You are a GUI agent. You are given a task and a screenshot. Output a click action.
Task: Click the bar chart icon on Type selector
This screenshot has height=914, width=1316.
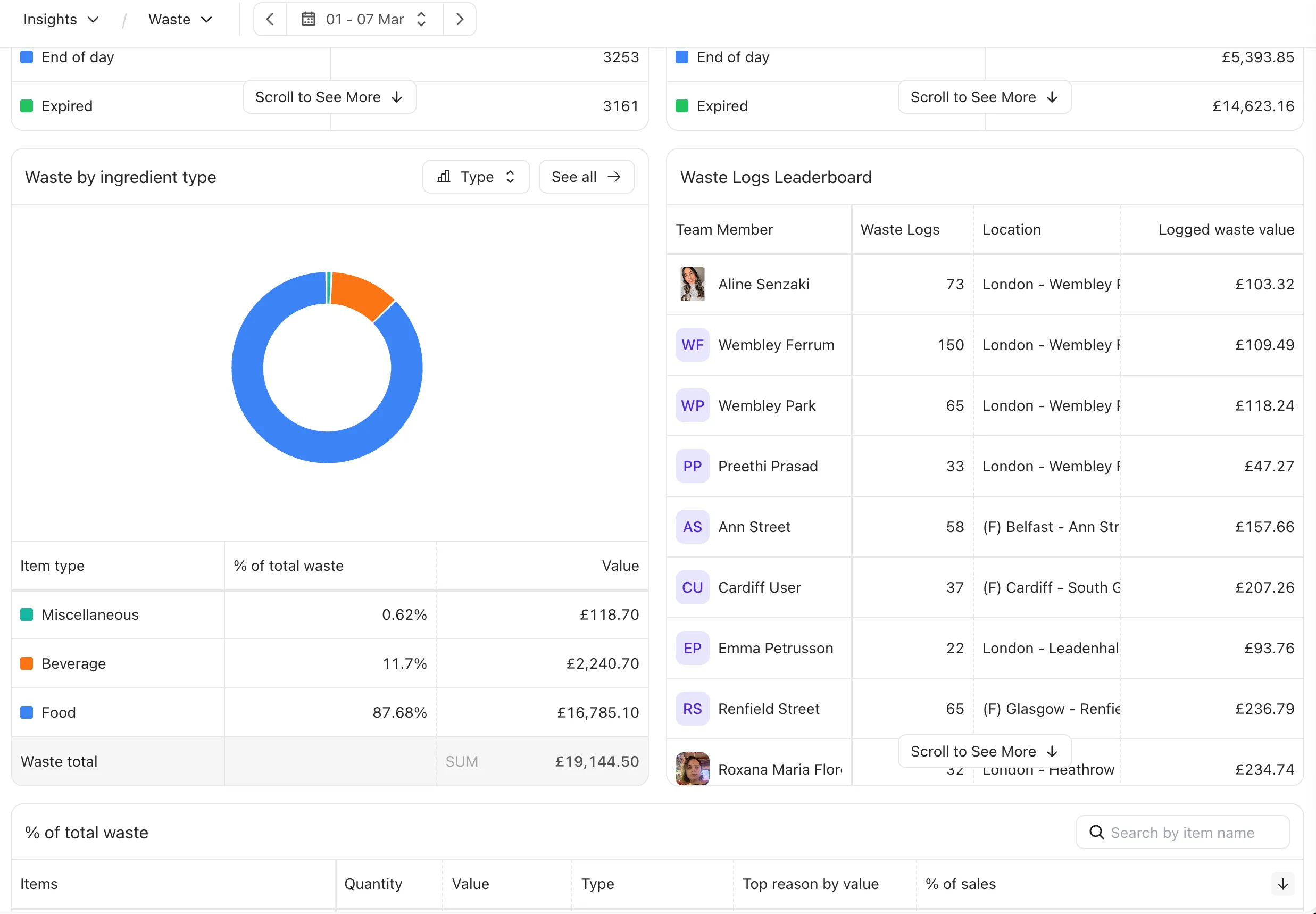click(444, 177)
